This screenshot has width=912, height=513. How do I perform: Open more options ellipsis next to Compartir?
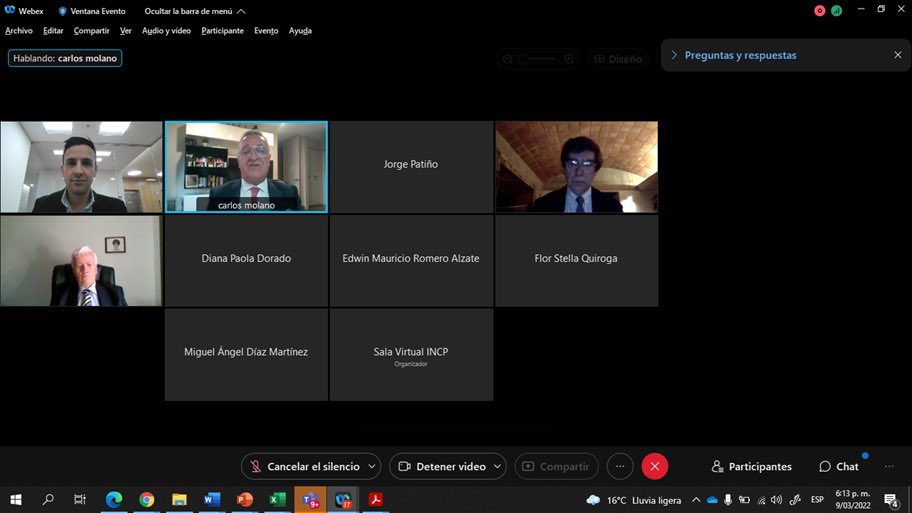point(620,466)
